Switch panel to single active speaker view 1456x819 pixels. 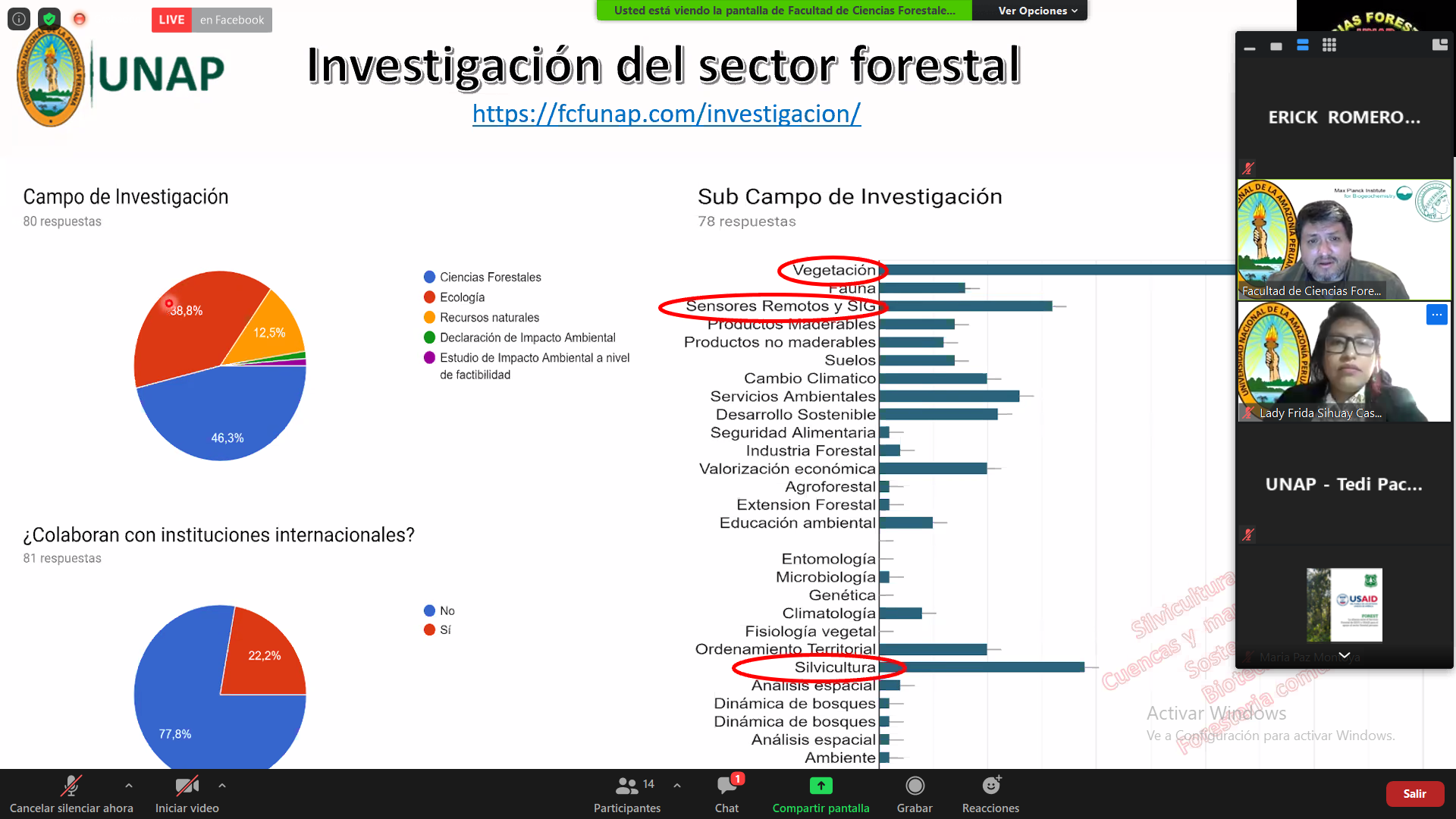pyautogui.click(x=1276, y=46)
